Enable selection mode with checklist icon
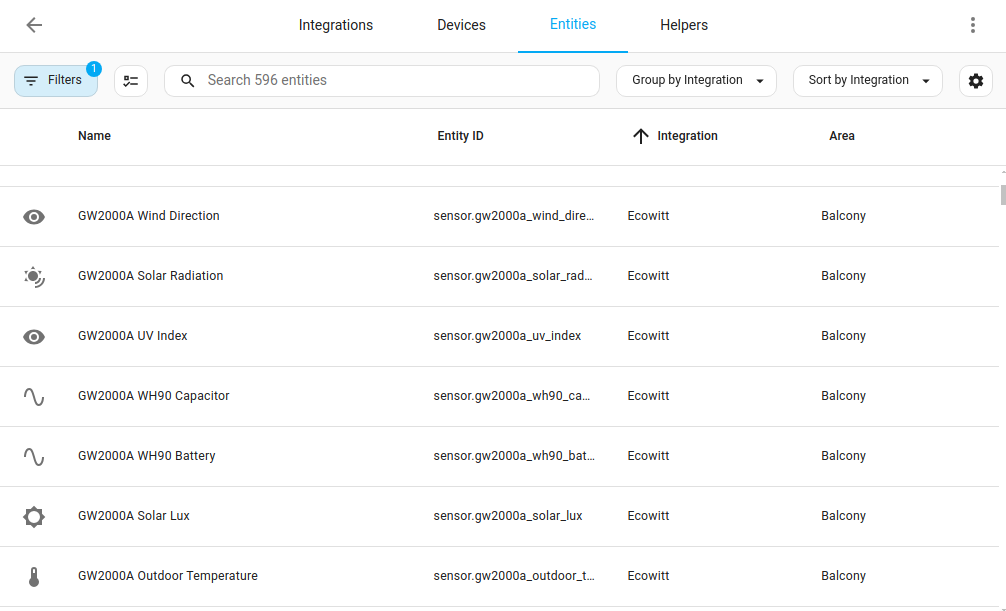Image resolution: width=1006 pixels, height=611 pixels. click(x=131, y=80)
